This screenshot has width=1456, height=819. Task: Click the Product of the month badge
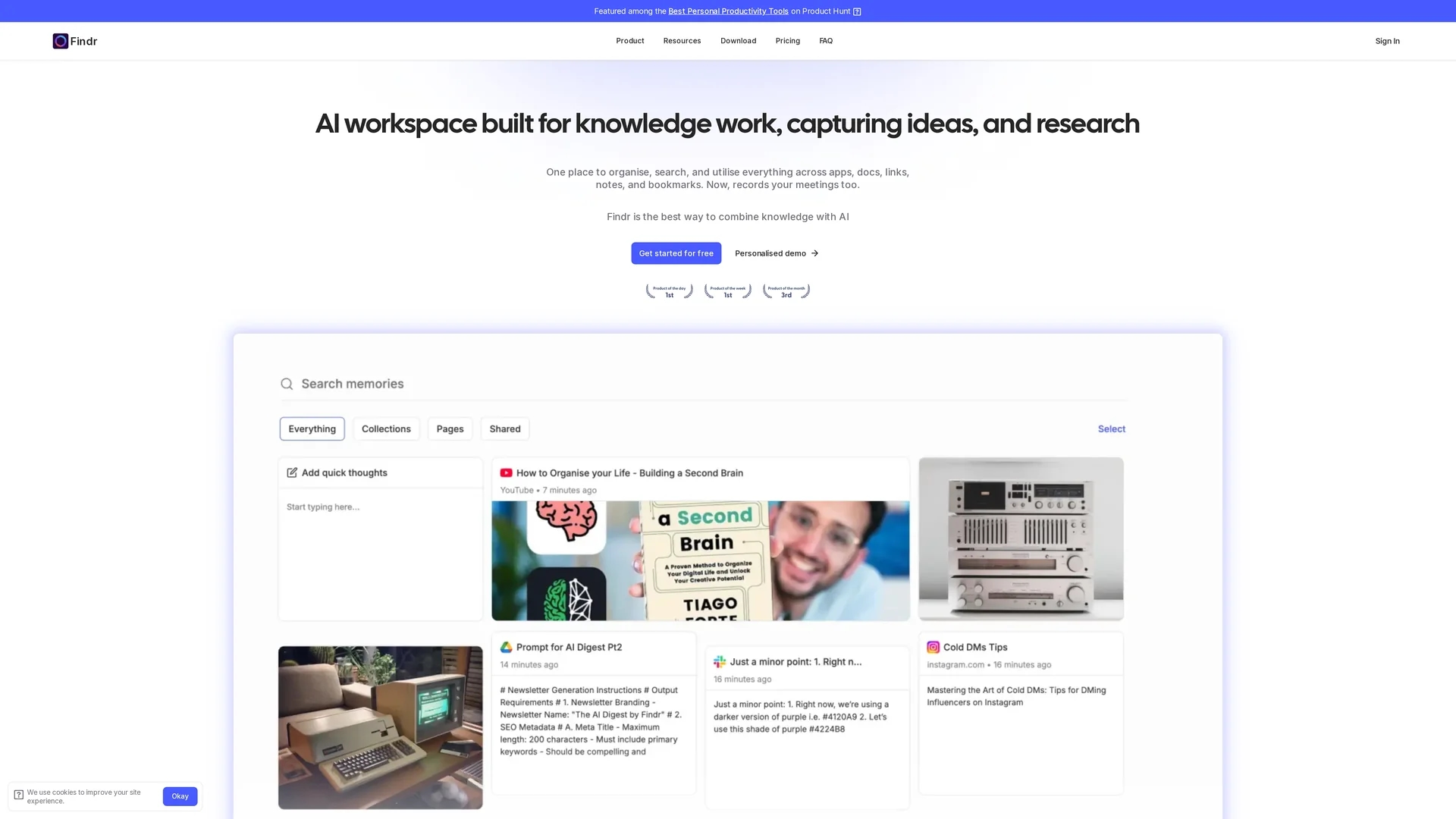(x=786, y=291)
